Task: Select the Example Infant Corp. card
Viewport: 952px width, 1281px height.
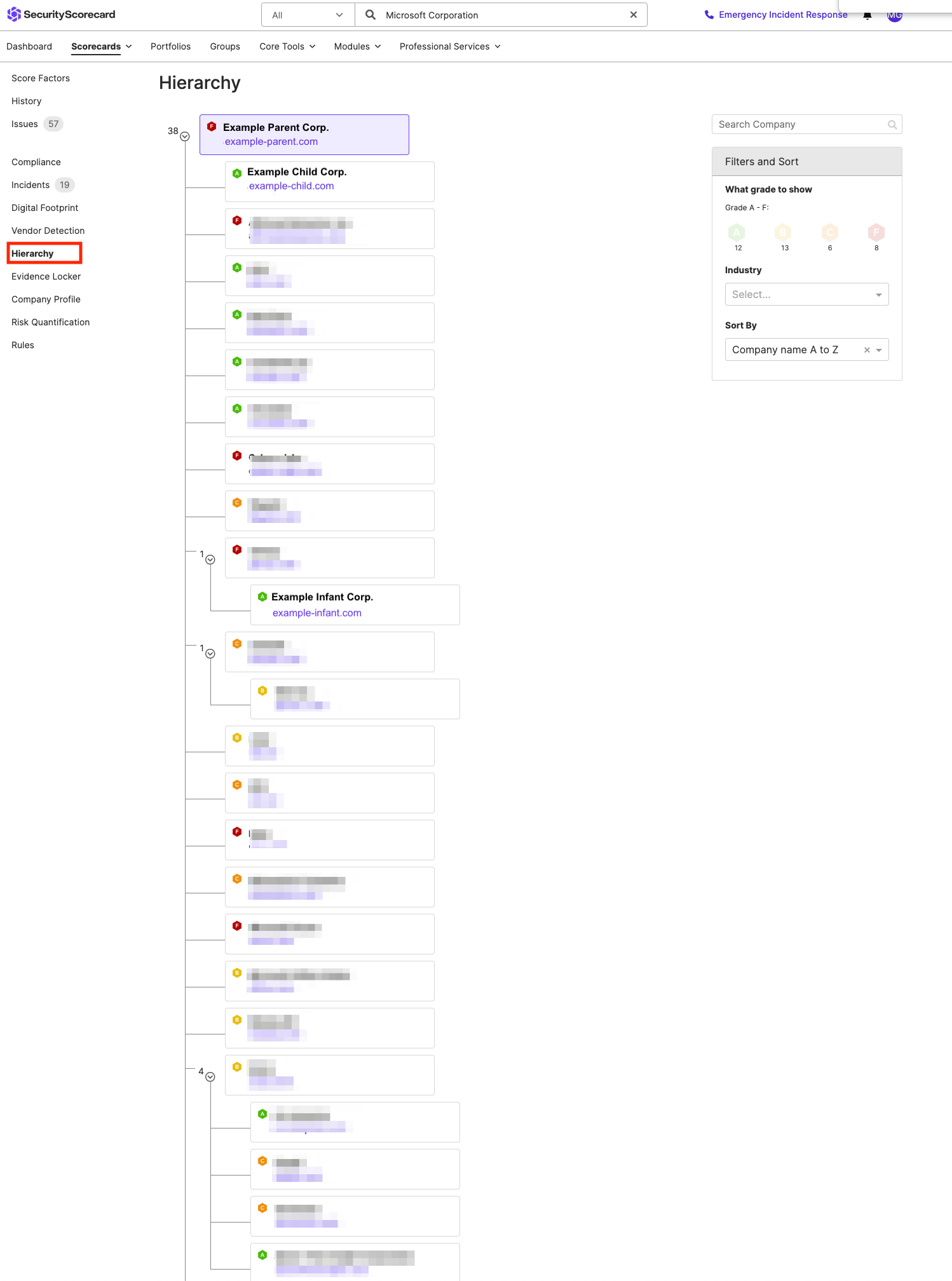Action: [355, 605]
